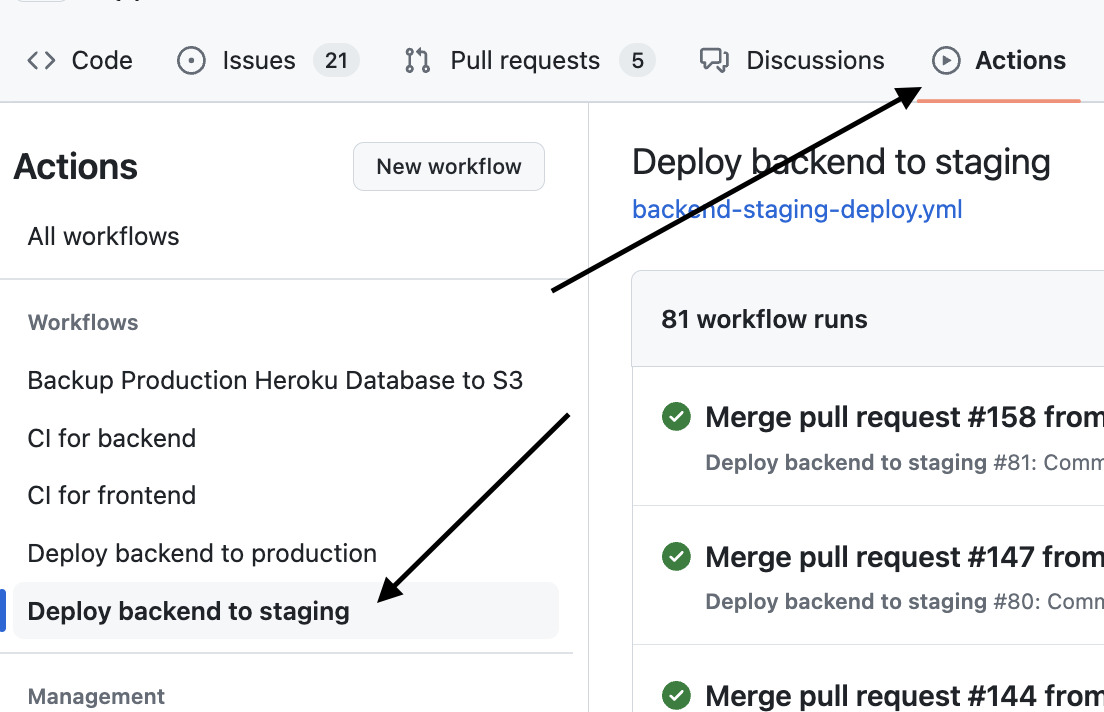
Task: Select All workflows in the sidebar
Action: pyautogui.click(x=103, y=236)
